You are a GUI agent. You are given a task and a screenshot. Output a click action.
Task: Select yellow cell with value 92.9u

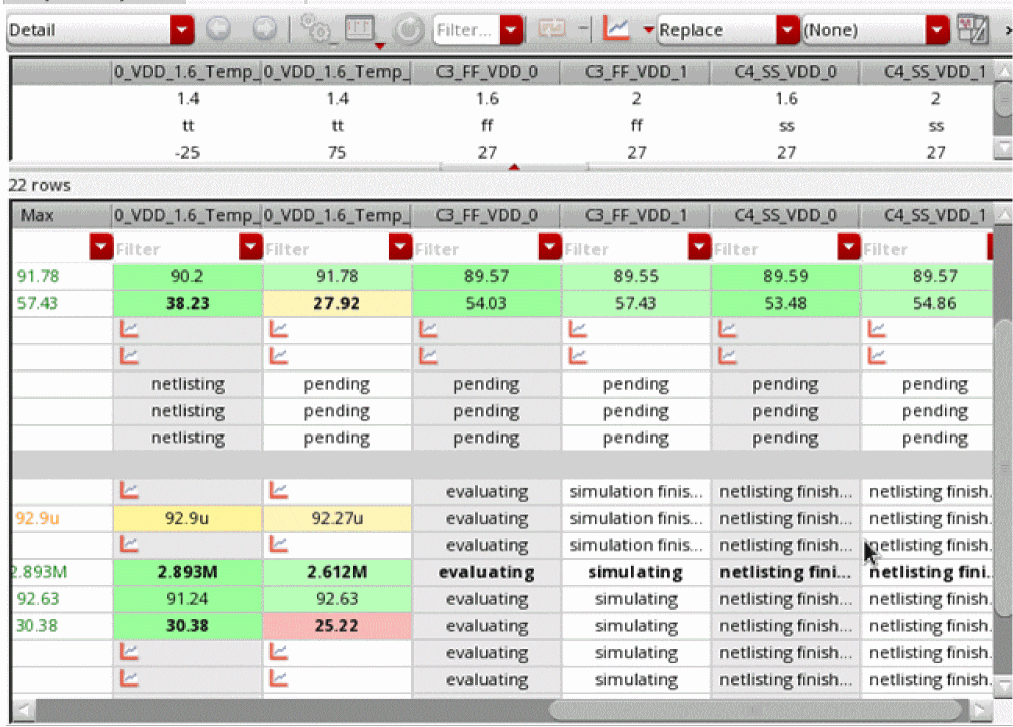[187, 518]
